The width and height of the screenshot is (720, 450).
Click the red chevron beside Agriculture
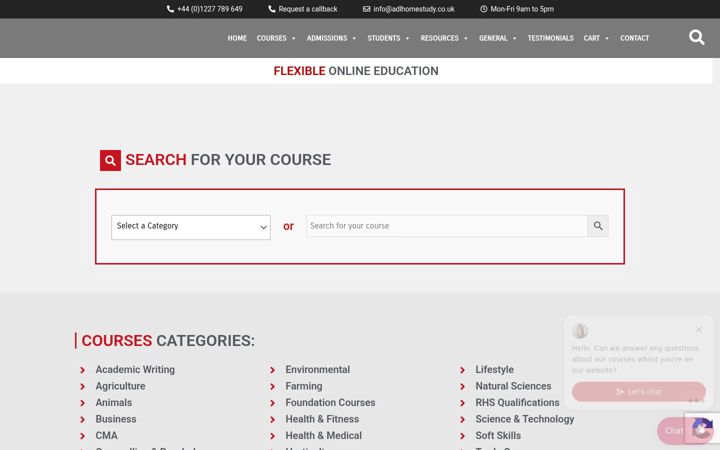coord(83,387)
